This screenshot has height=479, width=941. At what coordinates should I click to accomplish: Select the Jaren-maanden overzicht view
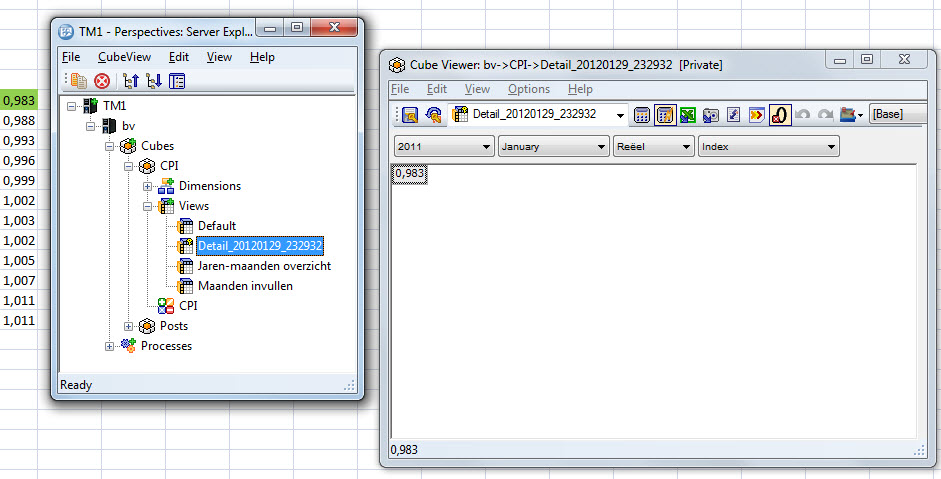tap(264, 266)
